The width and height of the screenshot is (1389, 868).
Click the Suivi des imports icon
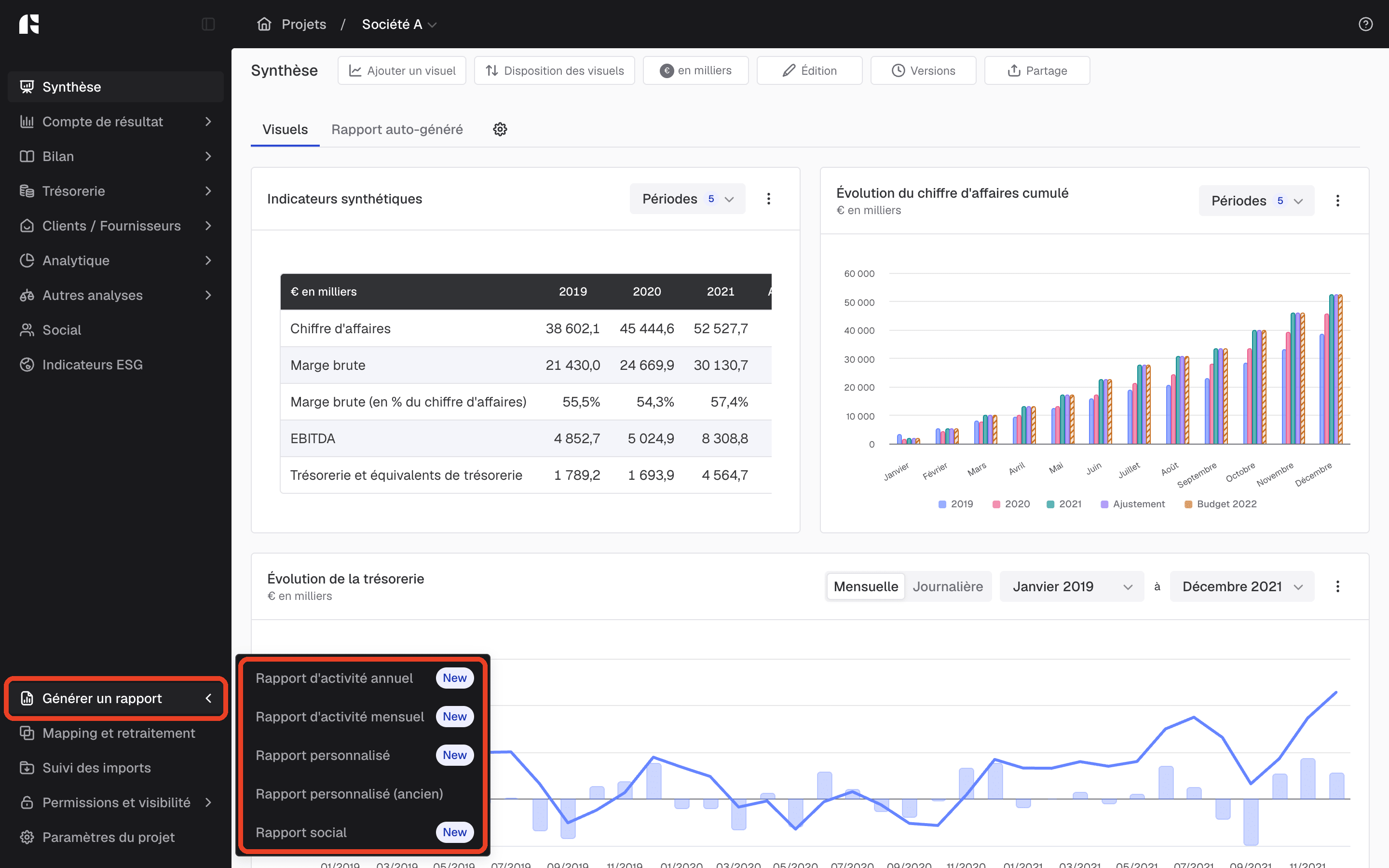(x=27, y=768)
